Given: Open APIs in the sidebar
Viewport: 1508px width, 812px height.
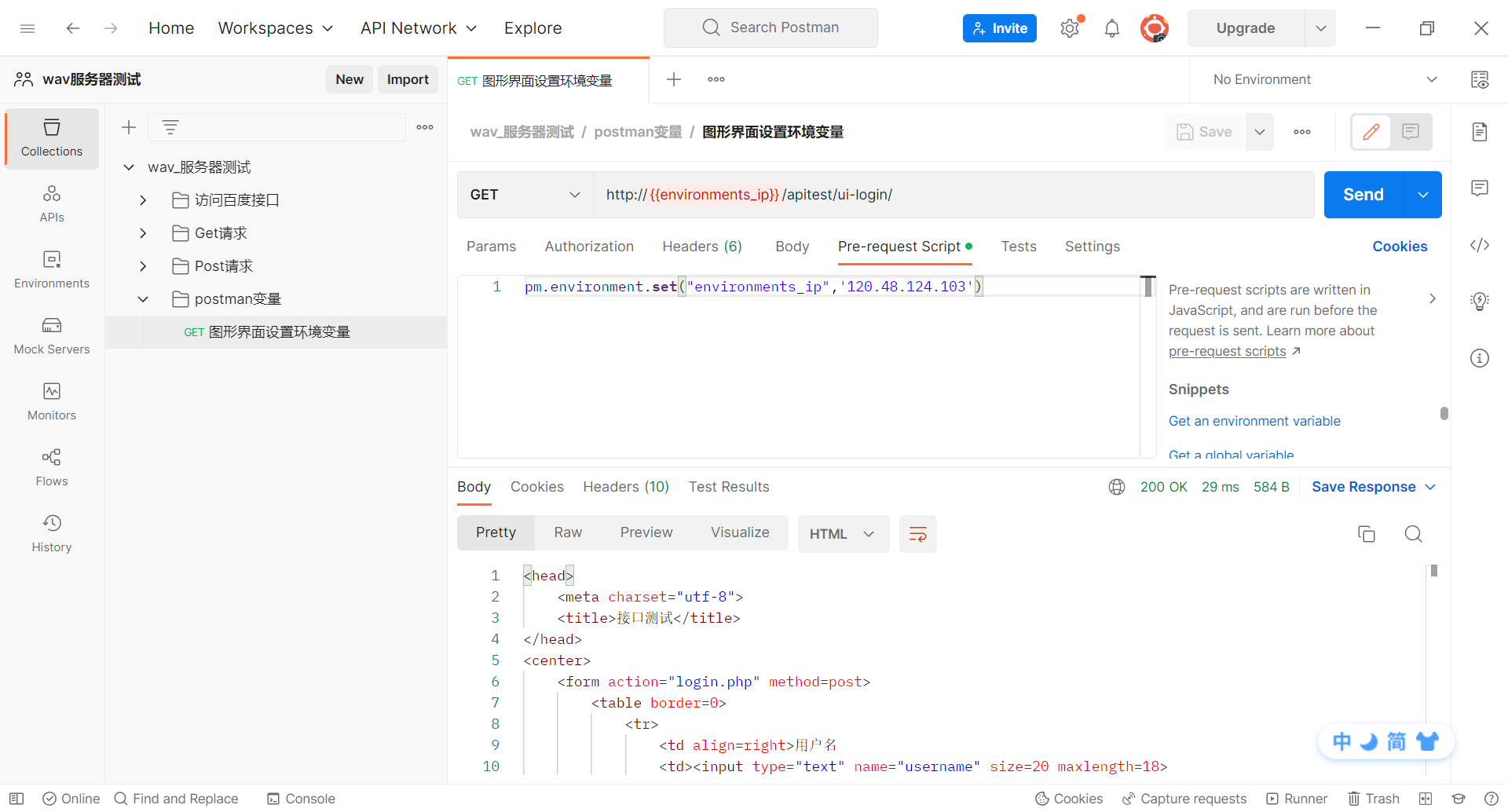Looking at the screenshot, I should point(52,204).
